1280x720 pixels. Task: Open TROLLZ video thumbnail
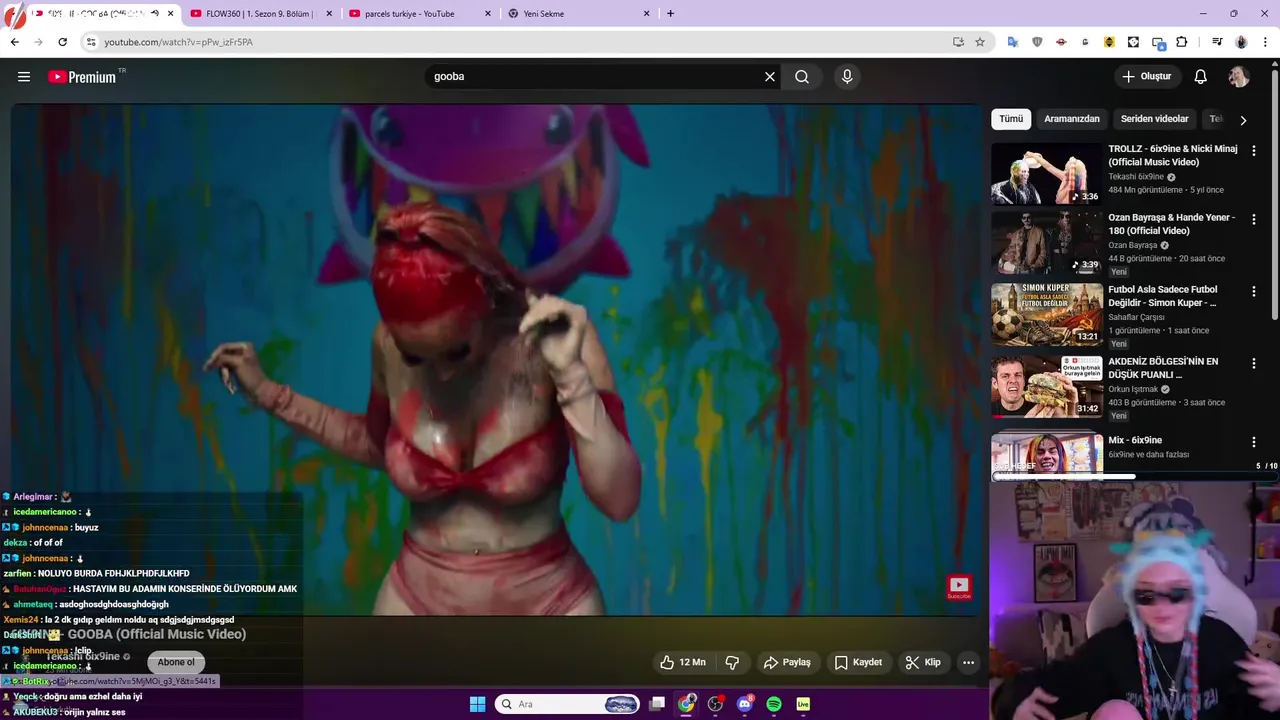[1046, 173]
